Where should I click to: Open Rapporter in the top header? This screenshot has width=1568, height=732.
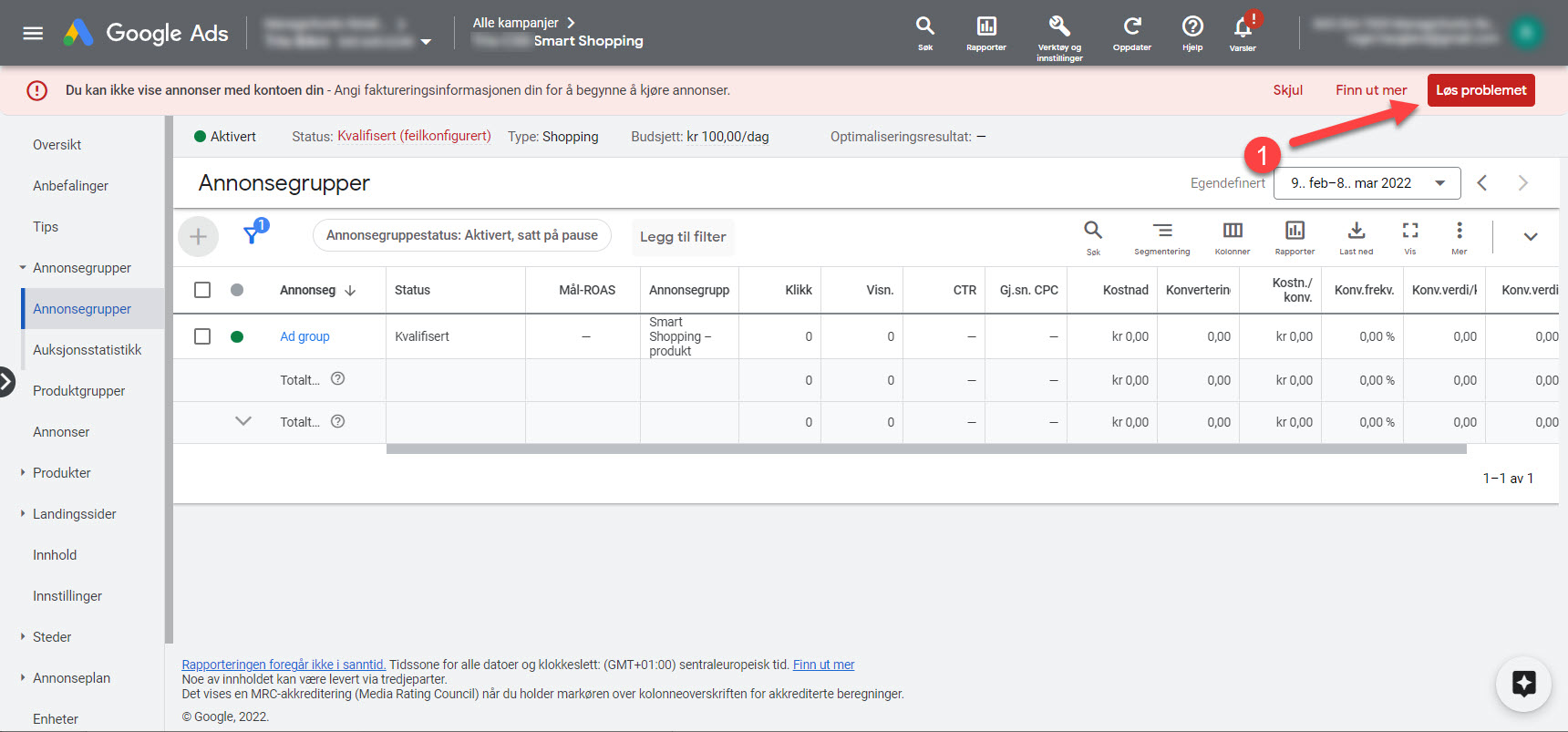coord(986,34)
